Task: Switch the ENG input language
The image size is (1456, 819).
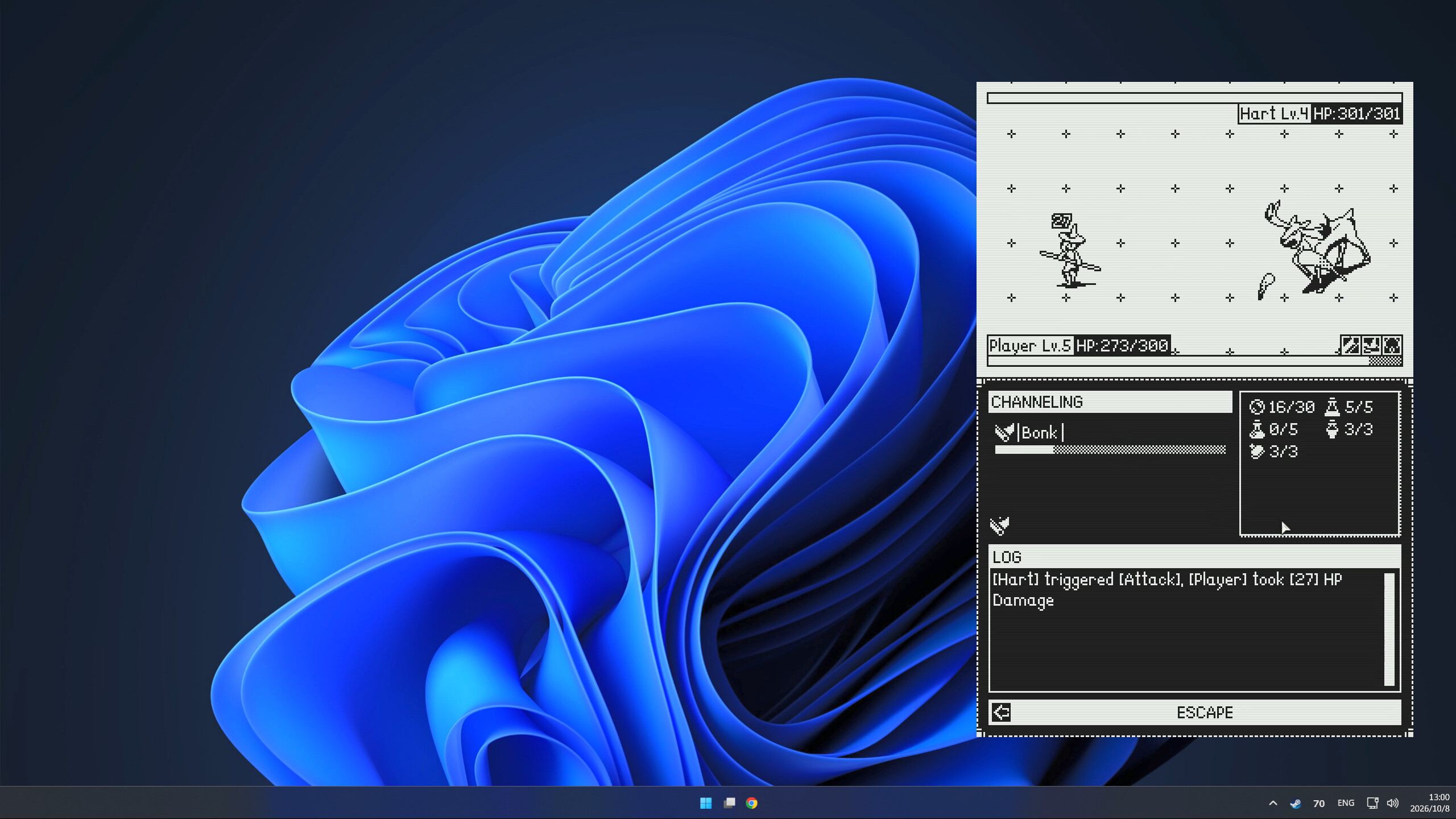Action: pos(1346,803)
